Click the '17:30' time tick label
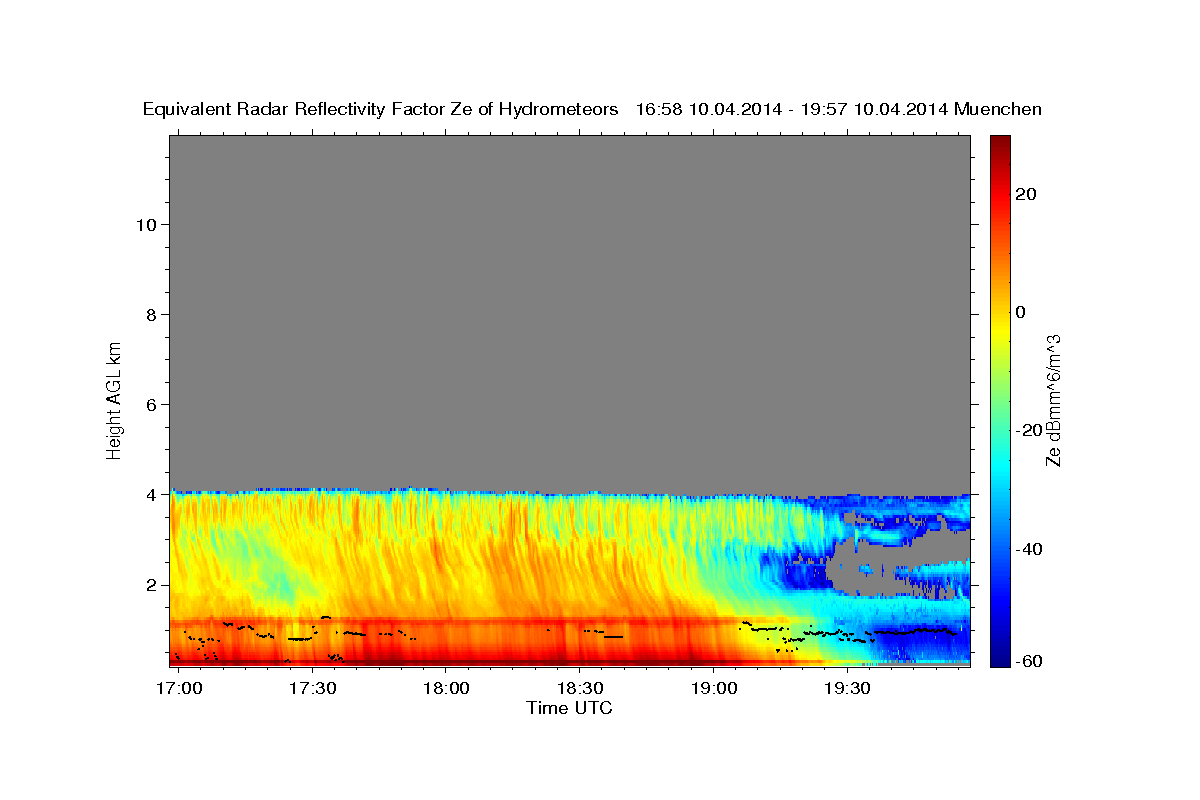The image size is (1200, 800). (x=313, y=689)
